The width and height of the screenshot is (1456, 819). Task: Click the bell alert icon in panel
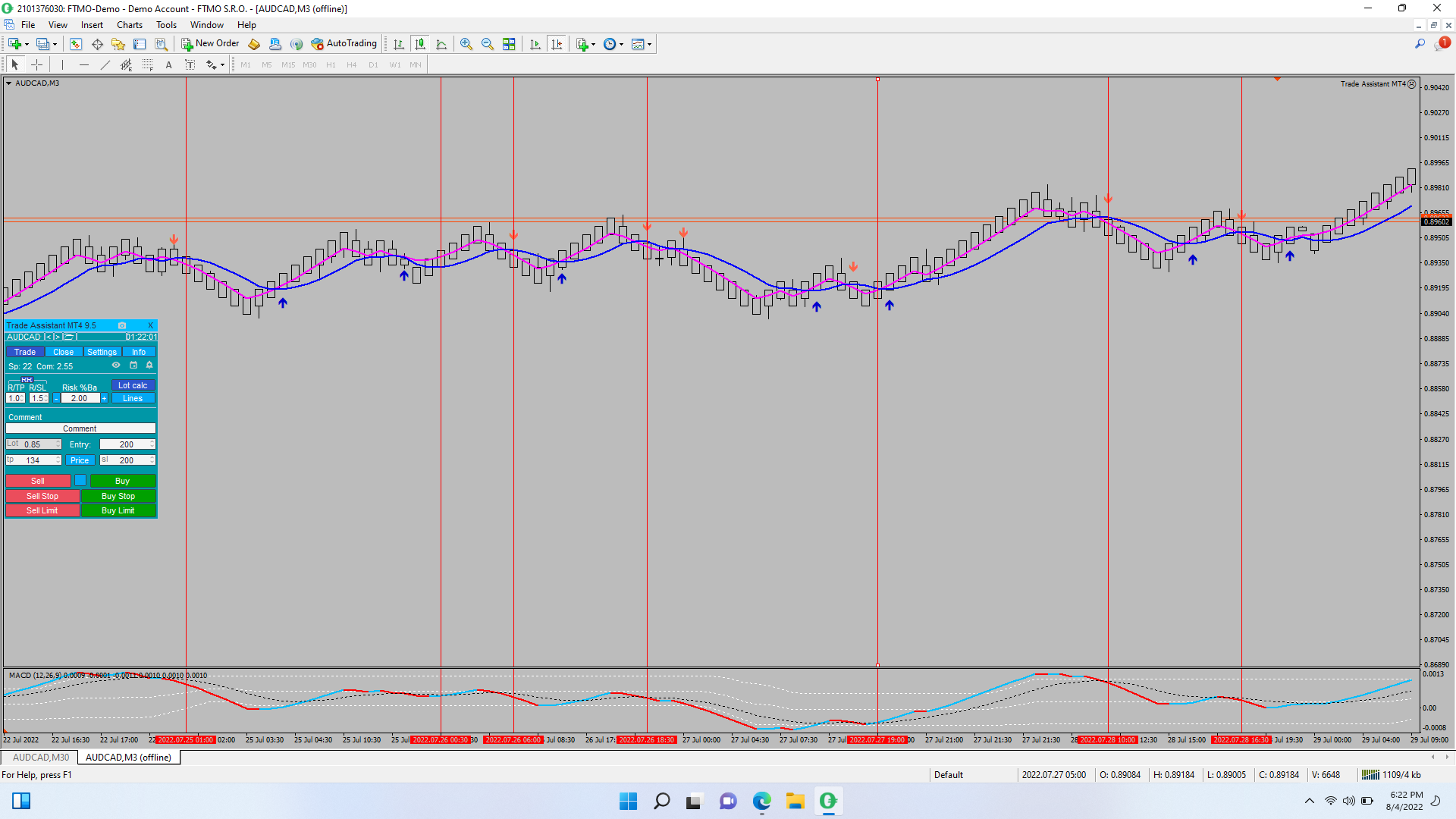(x=149, y=366)
